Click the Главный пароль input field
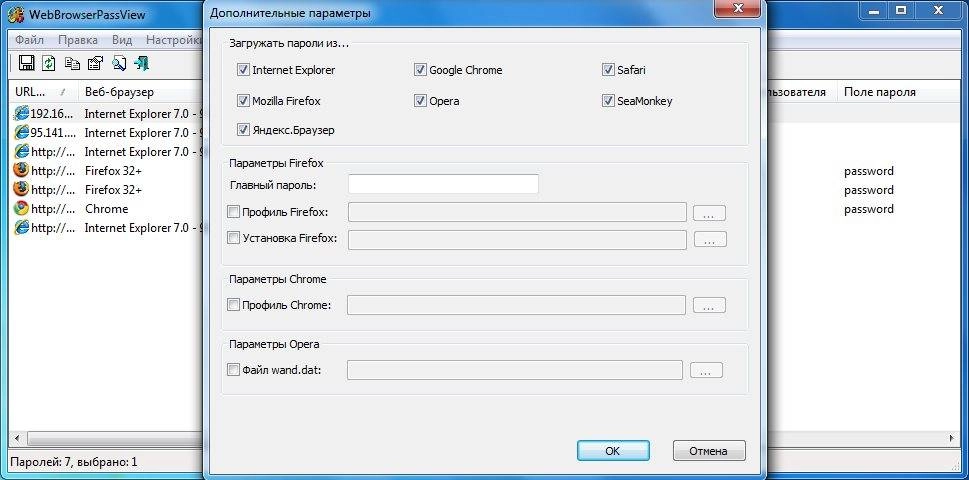The height and width of the screenshot is (480, 969). (x=443, y=184)
